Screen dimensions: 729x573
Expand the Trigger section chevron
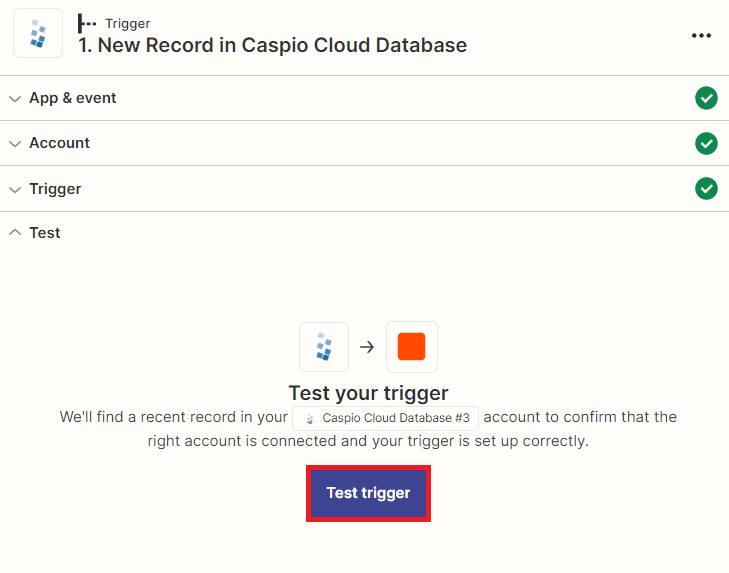click(15, 189)
